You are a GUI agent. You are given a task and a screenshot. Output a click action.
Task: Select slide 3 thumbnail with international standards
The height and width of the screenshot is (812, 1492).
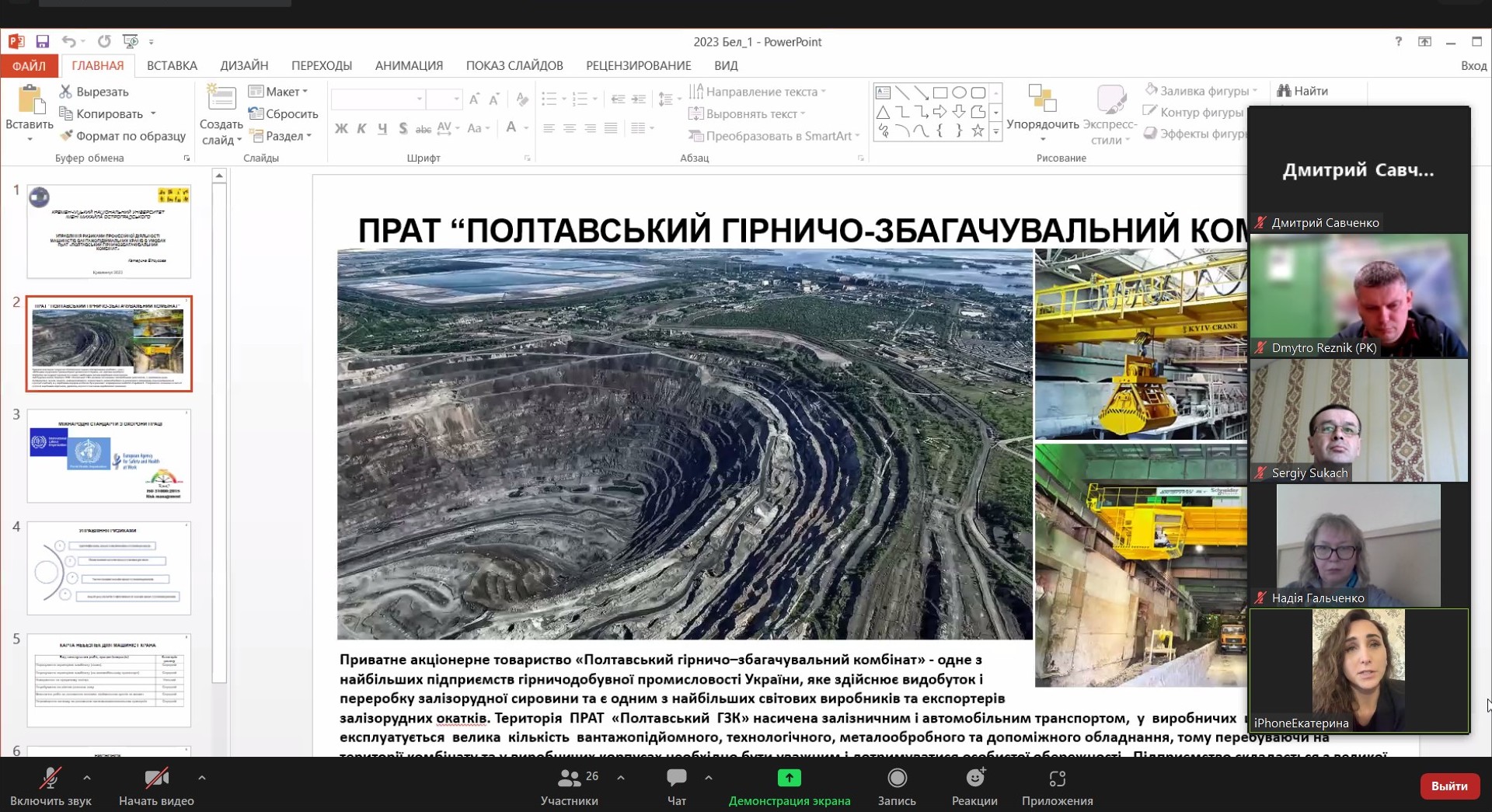point(109,456)
